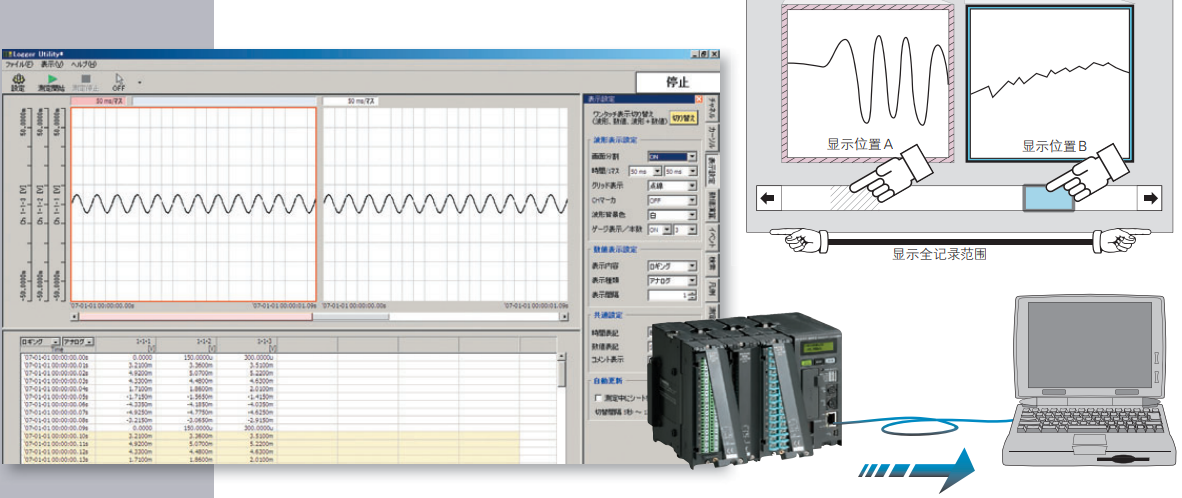The image size is (1182, 498).
Task: Click the pink 50 ms/マス label above left waveform
Action: click(x=100, y=100)
